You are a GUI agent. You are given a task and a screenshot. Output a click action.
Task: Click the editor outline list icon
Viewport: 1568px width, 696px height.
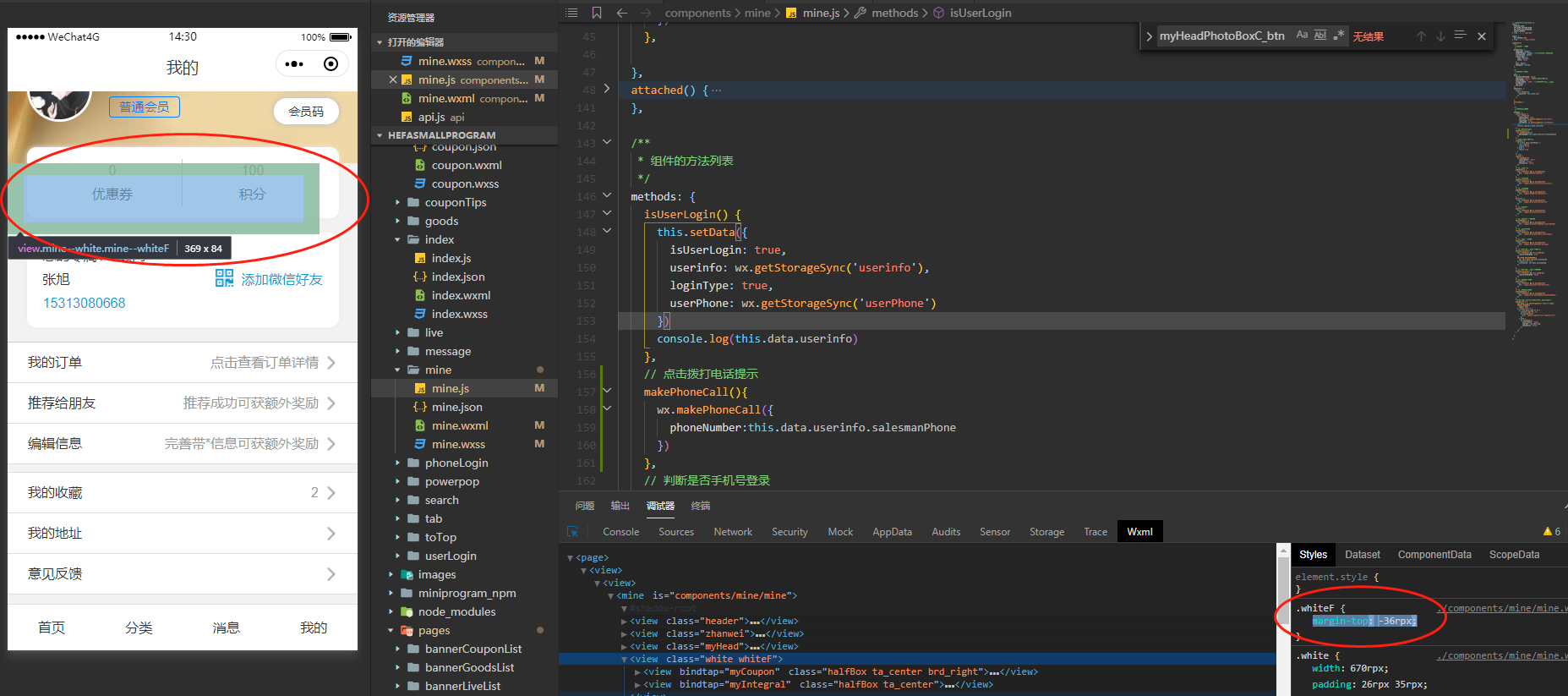pos(572,13)
